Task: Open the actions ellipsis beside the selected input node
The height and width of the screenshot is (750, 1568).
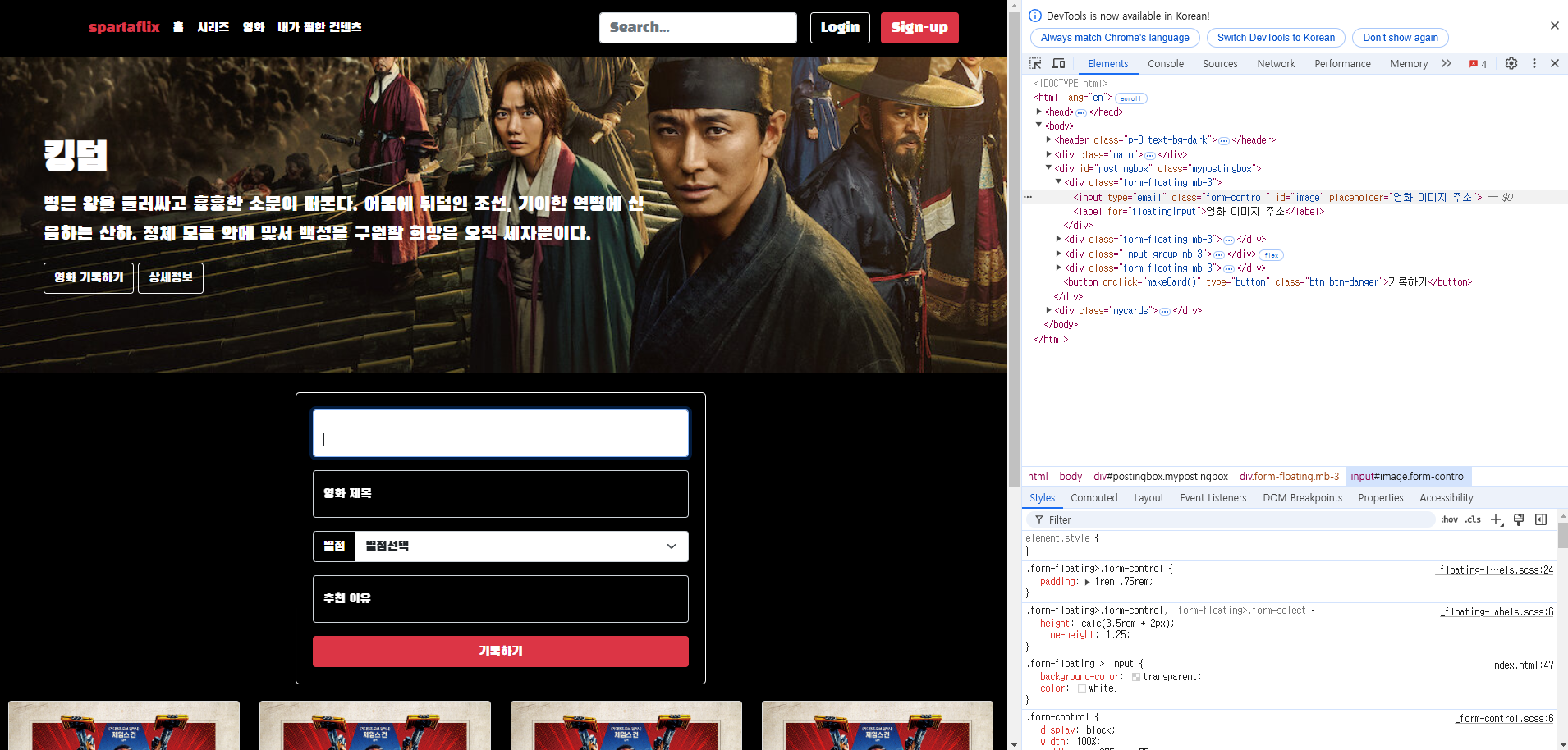Action: coord(1028,197)
